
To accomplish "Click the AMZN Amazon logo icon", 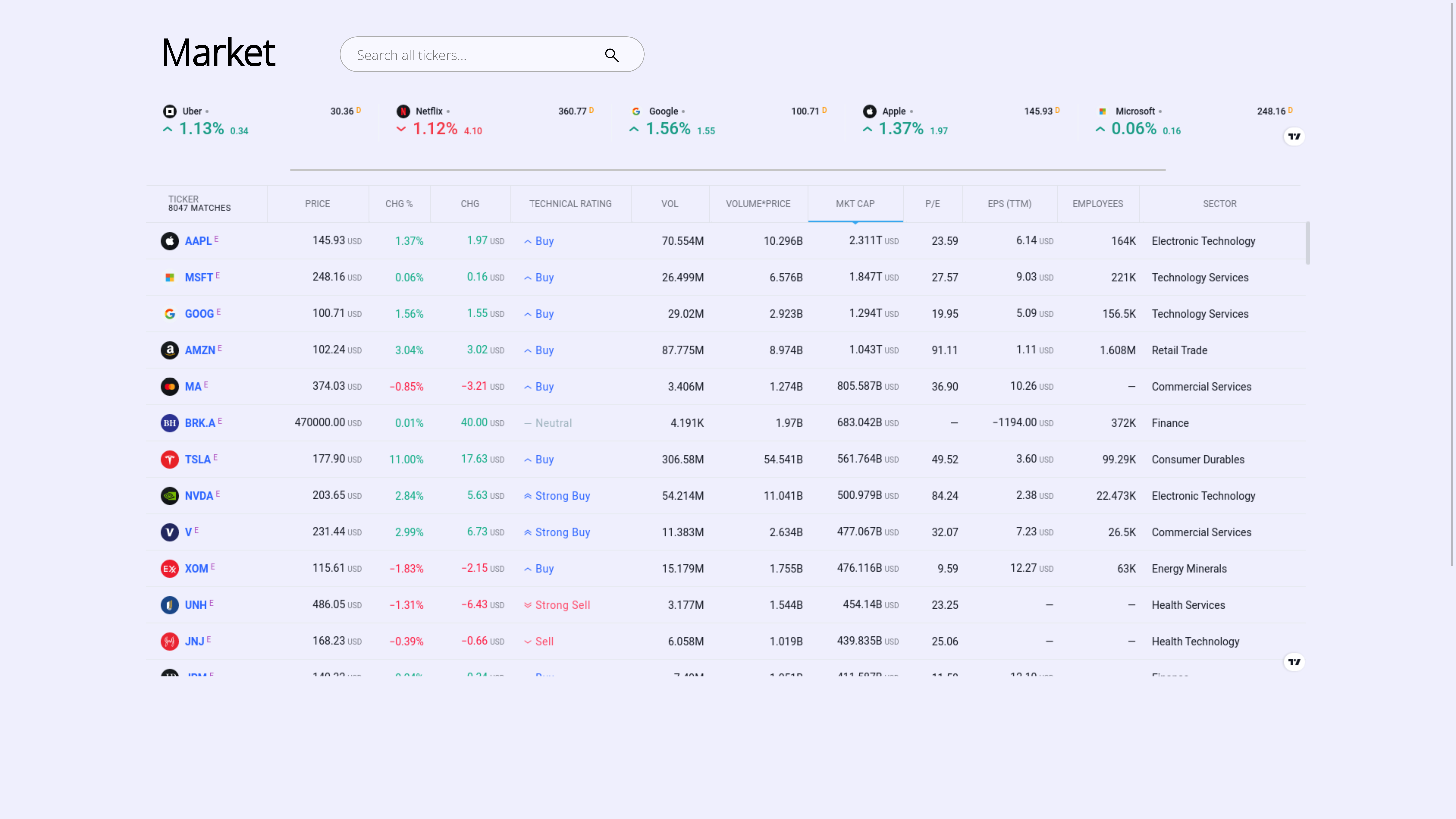I will 169,350.
